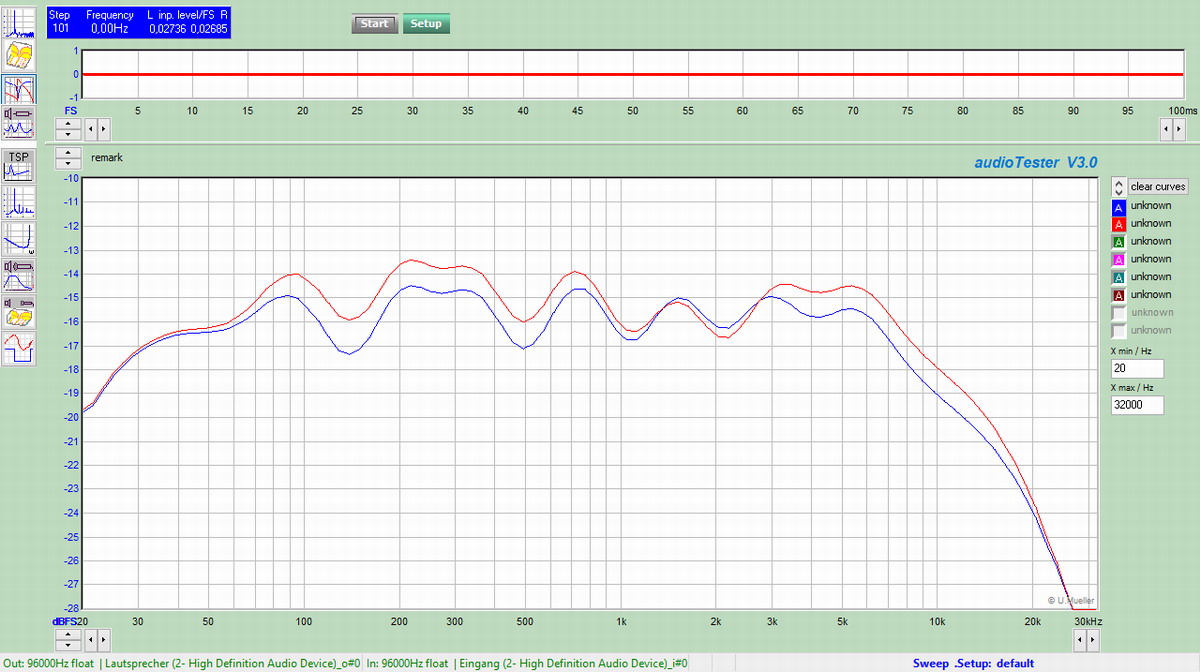Image resolution: width=1200 pixels, height=672 pixels.
Task: Click the spinner beside clear curves
Action: click(x=1118, y=187)
